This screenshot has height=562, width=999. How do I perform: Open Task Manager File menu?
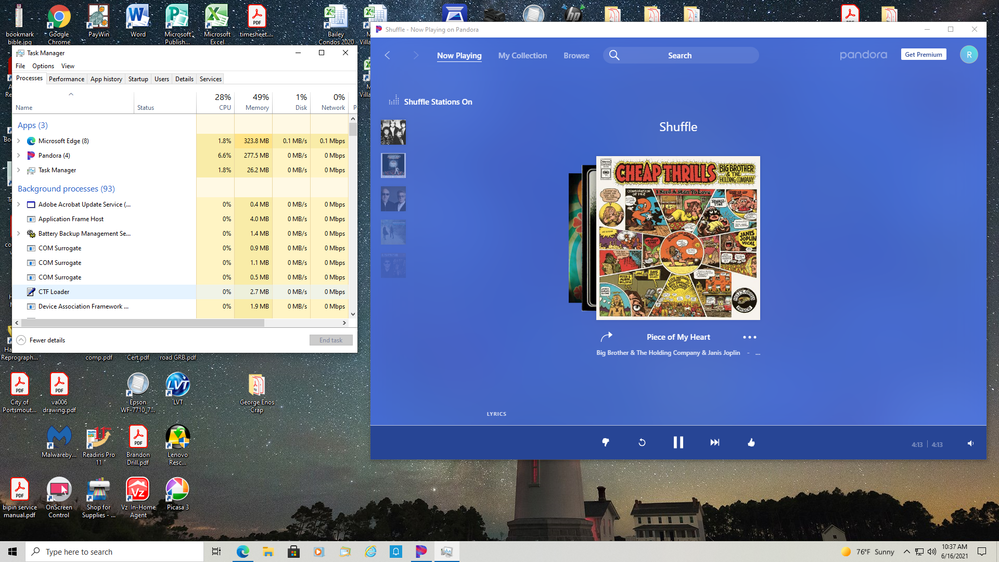pos(20,66)
